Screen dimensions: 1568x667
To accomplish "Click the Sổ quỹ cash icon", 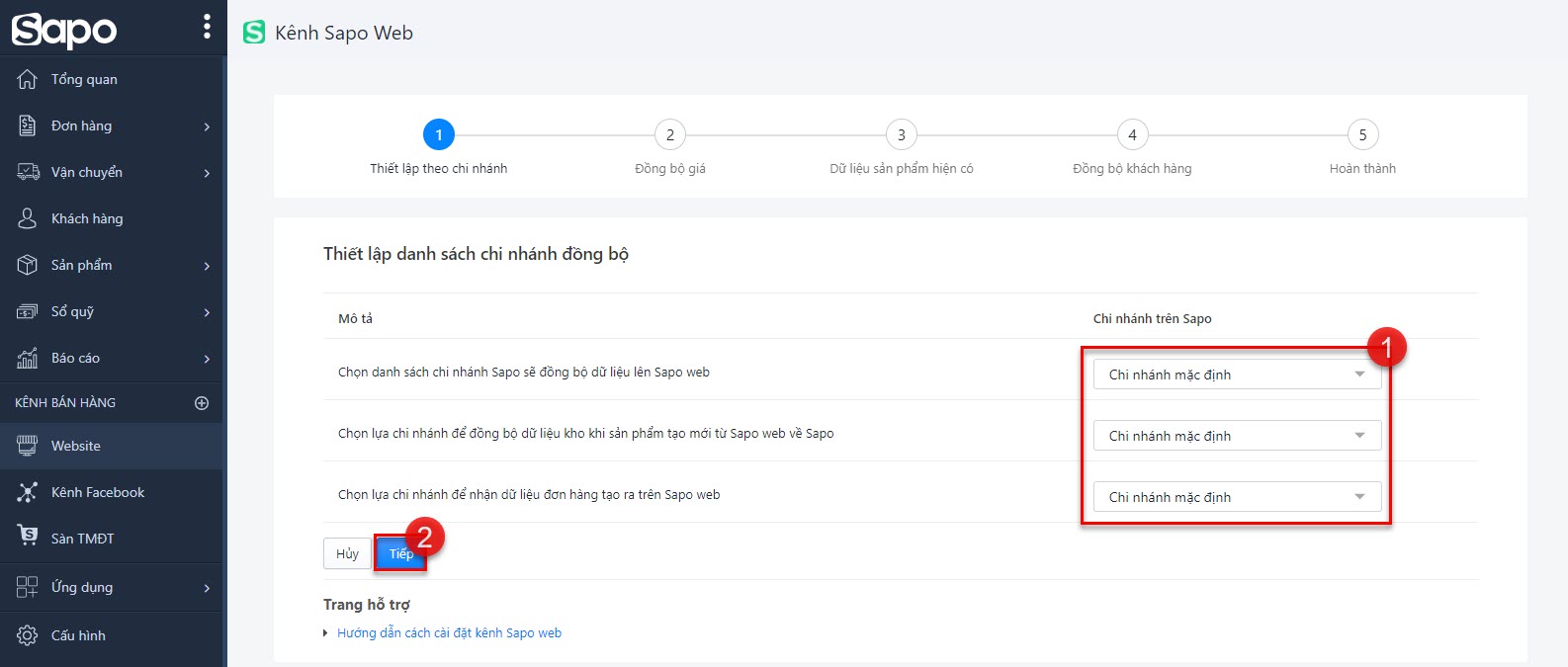I will pyautogui.click(x=28, y=311).
